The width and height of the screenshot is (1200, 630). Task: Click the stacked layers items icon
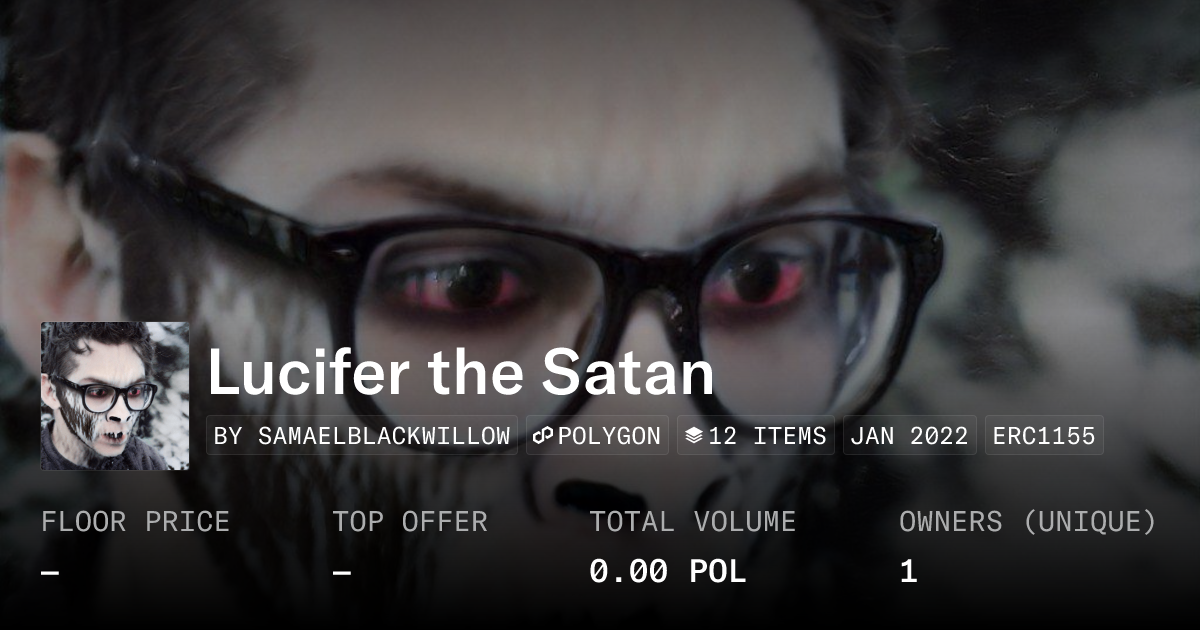[x=694, y=436]
